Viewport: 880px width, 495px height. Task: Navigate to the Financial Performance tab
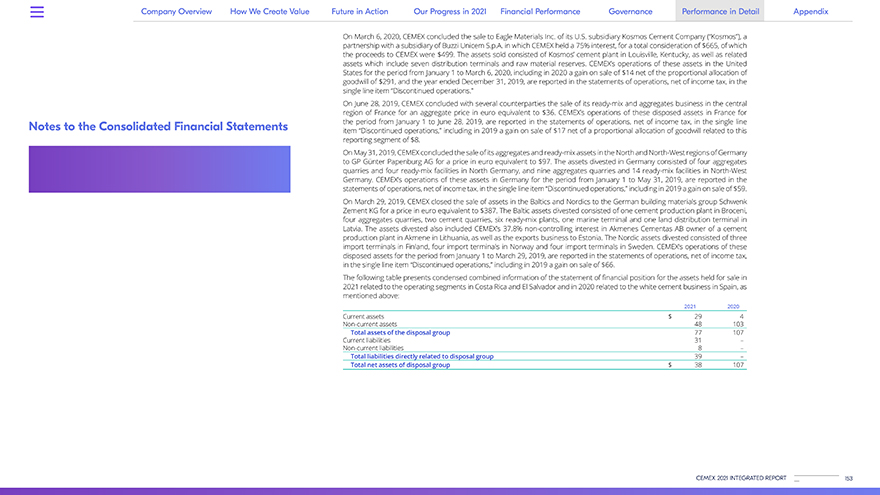[540, 11]
